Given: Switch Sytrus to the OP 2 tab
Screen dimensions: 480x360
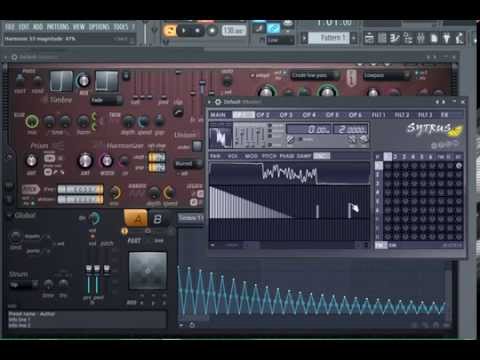Looking at the screenshot, I should [x=263, y=115].
